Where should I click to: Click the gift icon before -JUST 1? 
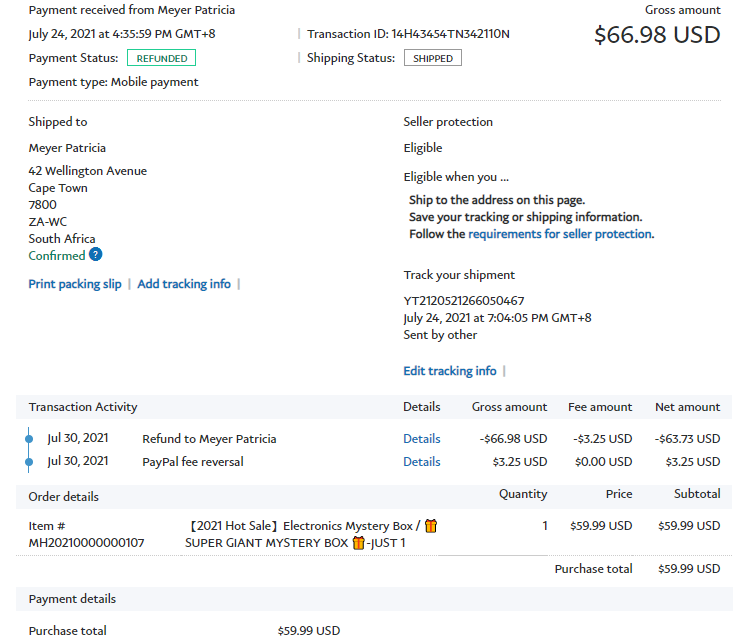pyautogui.click(x=359, y=543)
